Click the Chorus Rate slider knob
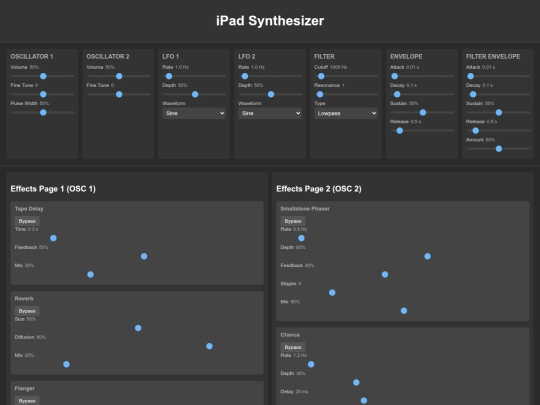Viewport: 540px width, 405px height. [311, 364]
